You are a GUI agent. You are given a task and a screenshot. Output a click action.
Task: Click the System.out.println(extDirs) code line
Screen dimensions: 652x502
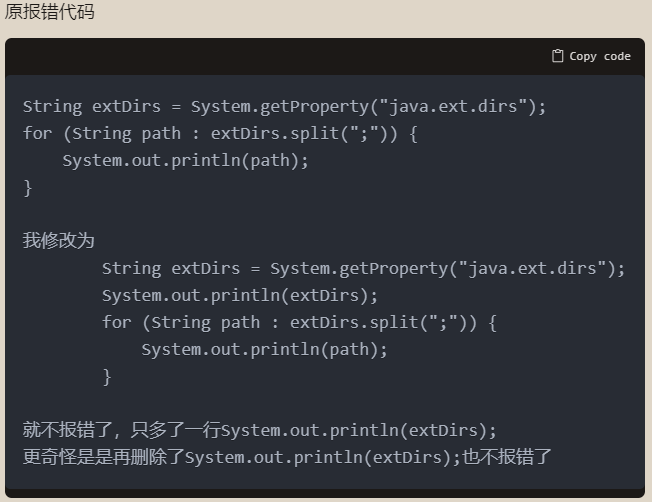(x=240, y=296)
